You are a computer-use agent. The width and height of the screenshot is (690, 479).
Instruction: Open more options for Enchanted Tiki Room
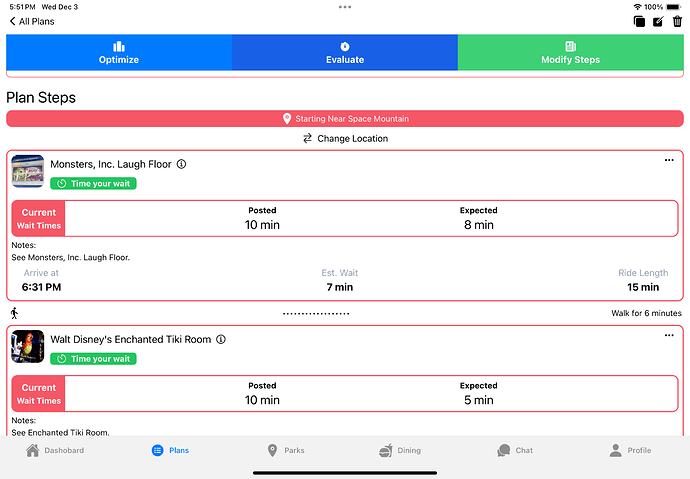pyautogui.click(x=669, y=335)
